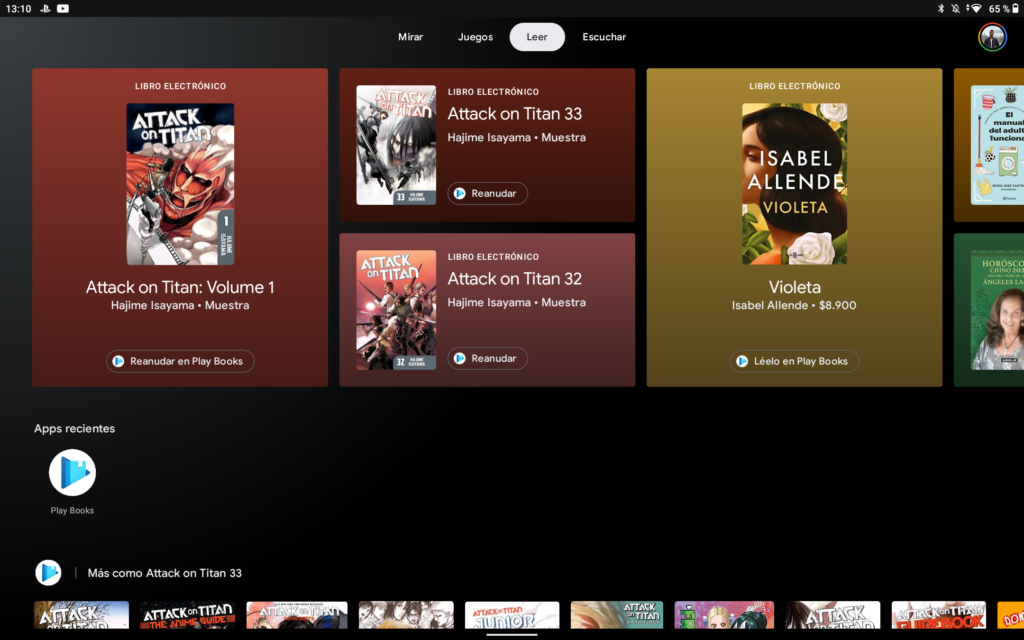The height and width of the screenshot is (640, 1024).
Task: Open 'Attack on Titan The Anime Guide' thumbnail
Action: 187,614
